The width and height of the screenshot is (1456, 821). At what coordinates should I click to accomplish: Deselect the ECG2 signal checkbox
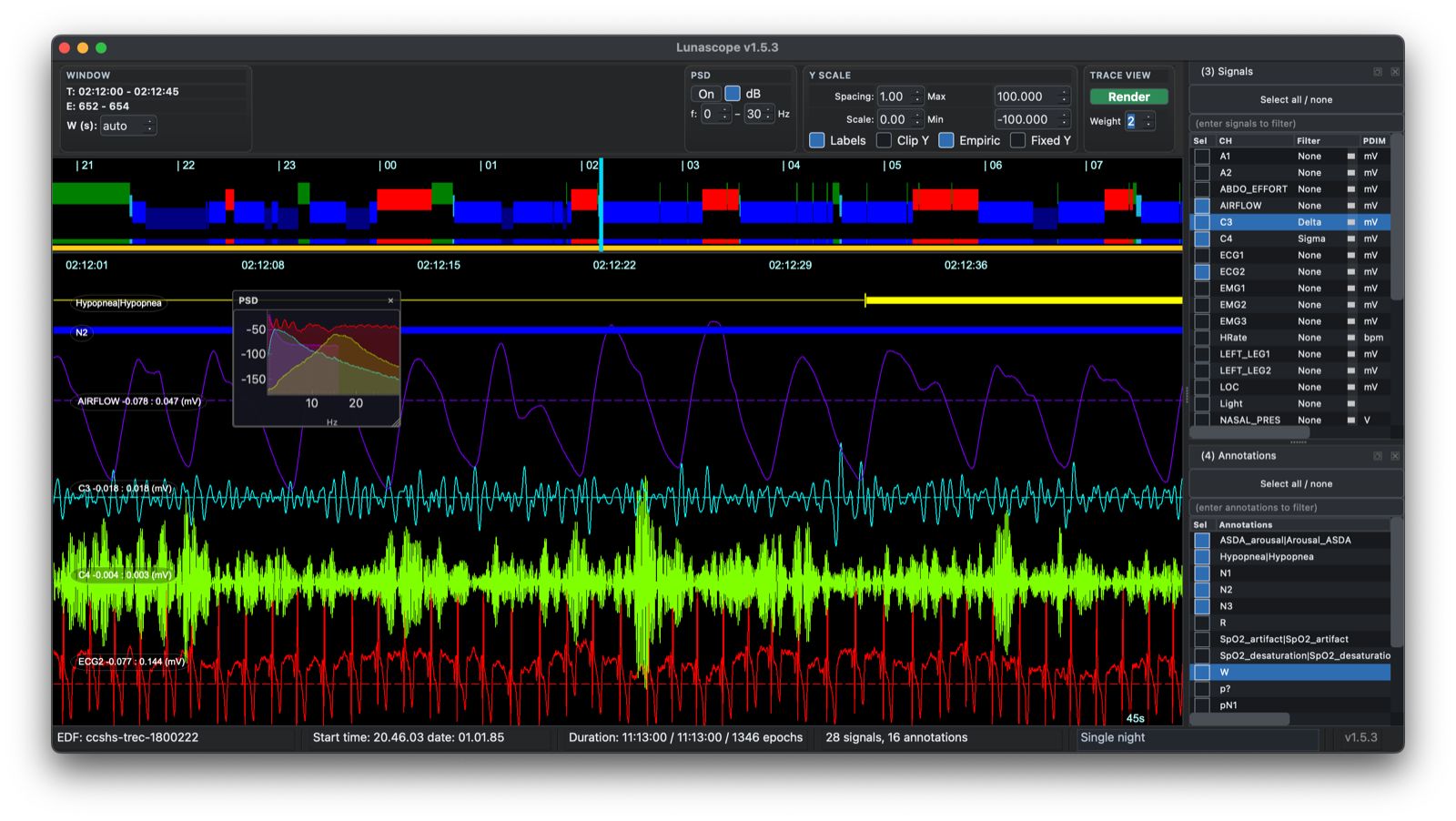click(x=1202, y=272)
